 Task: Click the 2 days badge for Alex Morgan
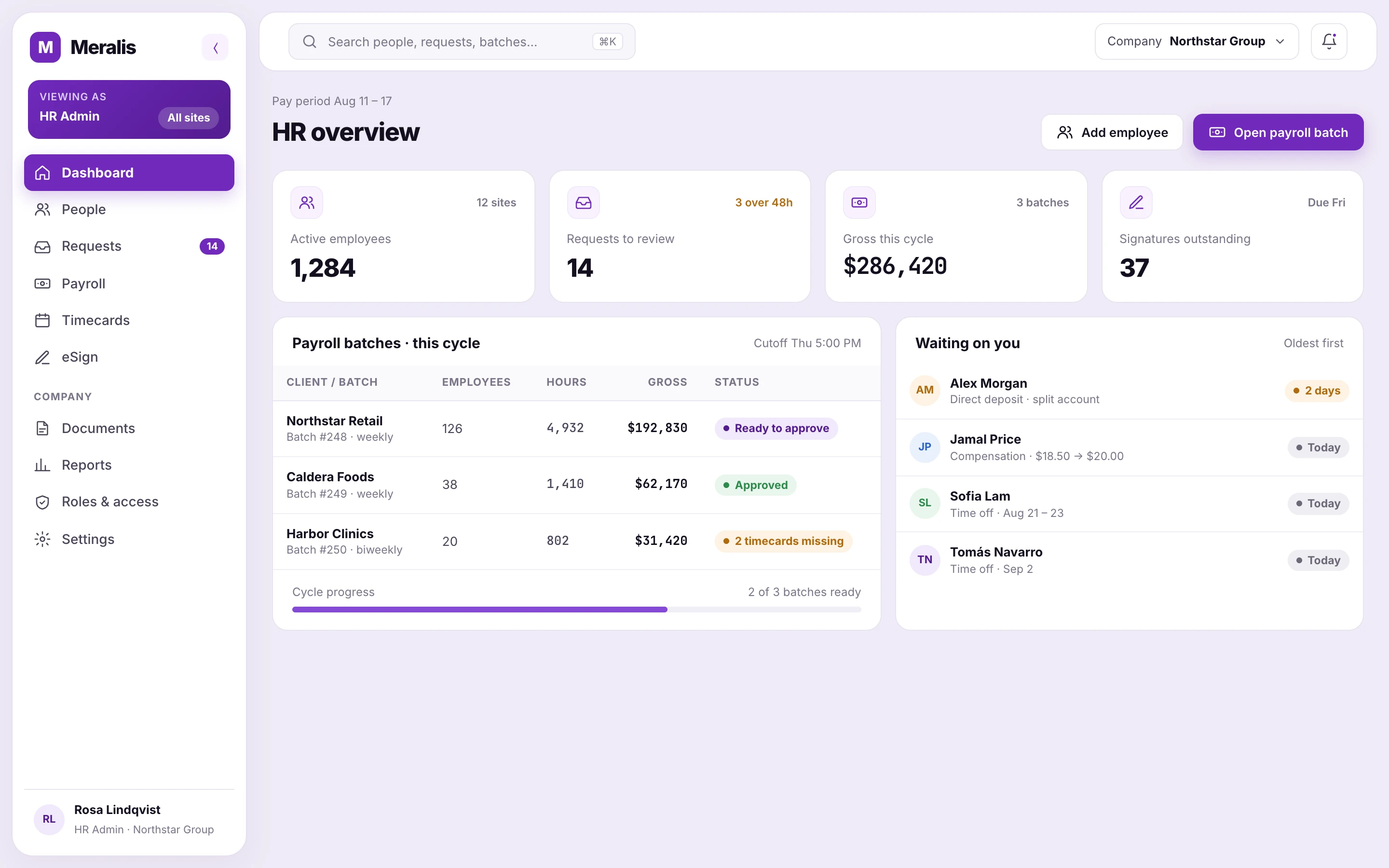click(1317, 391)
